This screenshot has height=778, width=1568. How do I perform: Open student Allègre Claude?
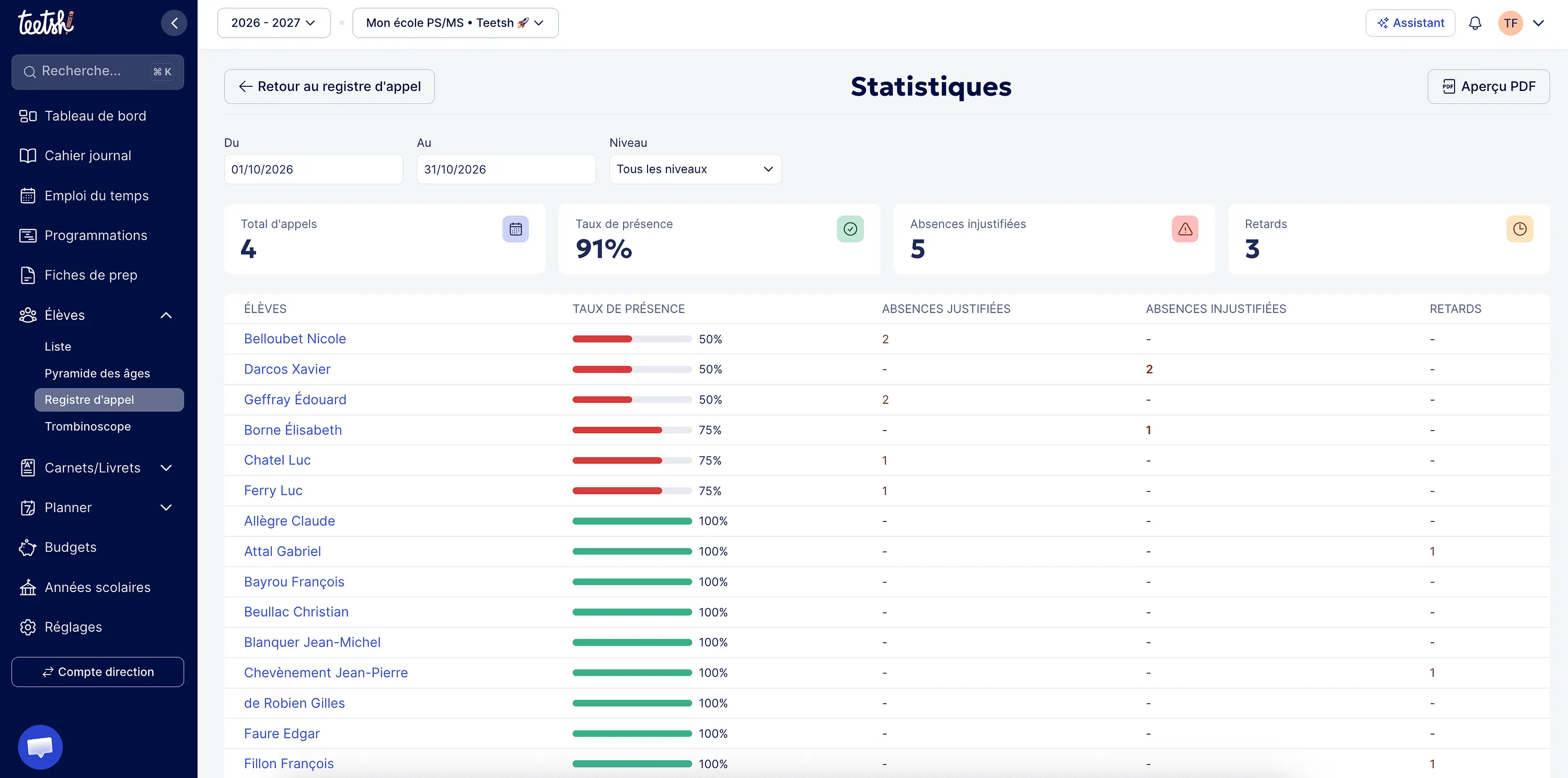tap(290, 521)
